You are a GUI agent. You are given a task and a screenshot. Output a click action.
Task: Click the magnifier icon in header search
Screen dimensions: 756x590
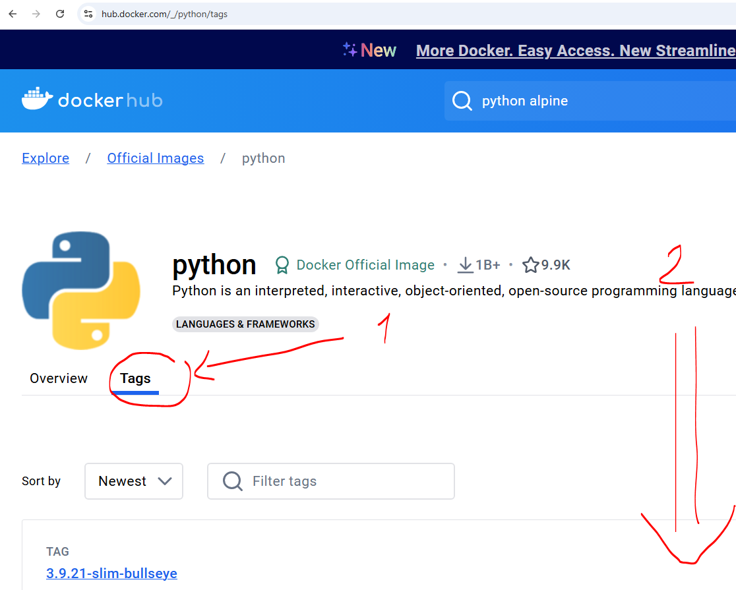click(462, 101)
